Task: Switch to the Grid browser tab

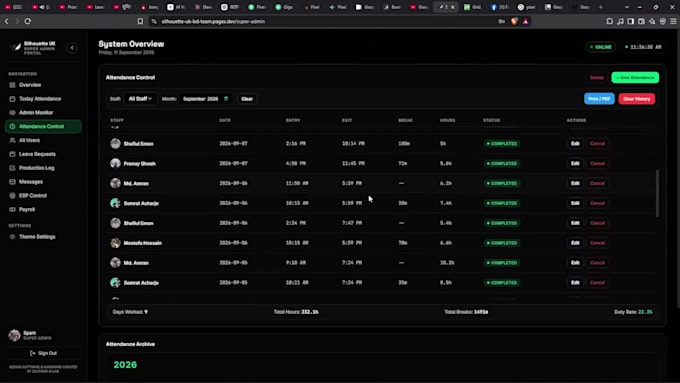Action: pos(472,7)
